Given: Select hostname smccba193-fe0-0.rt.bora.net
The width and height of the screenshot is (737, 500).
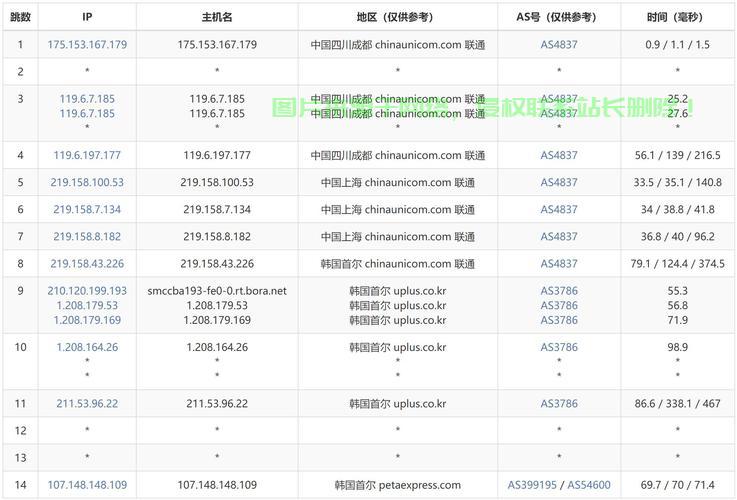Looking at the screenshot, I should point(217,291).
